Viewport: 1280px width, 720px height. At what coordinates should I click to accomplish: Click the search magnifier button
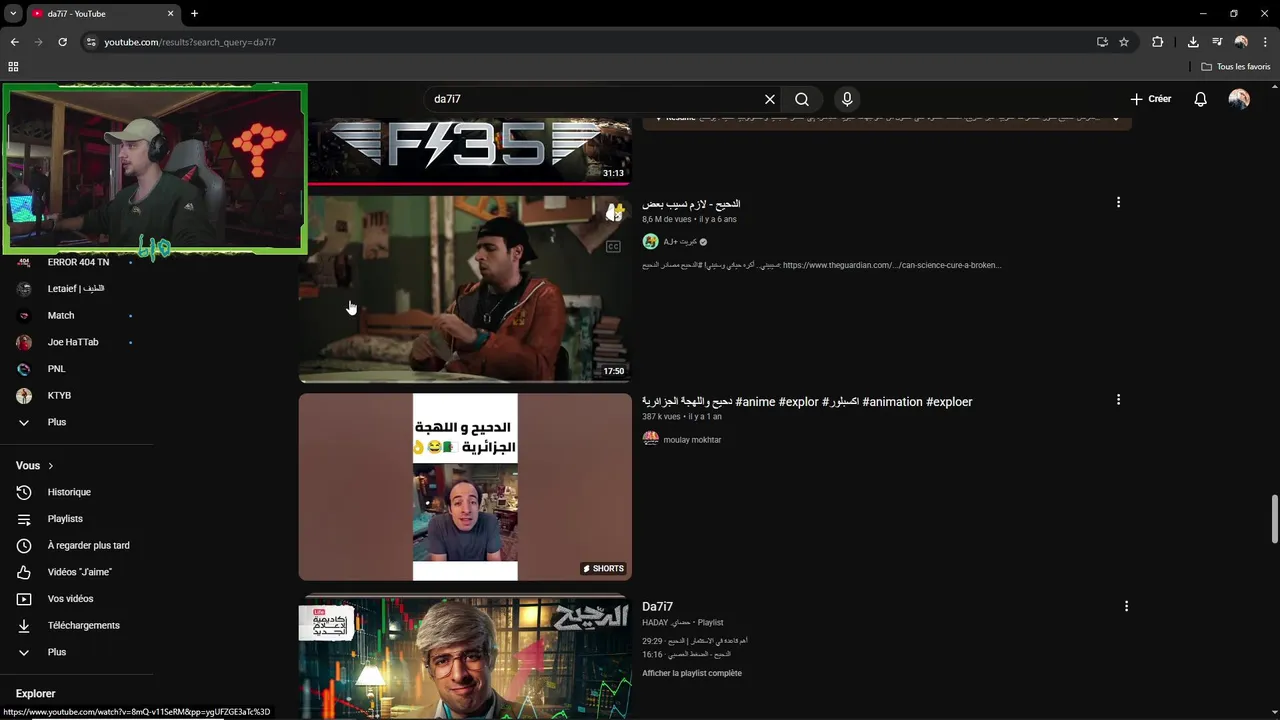(x=802, y=99)
